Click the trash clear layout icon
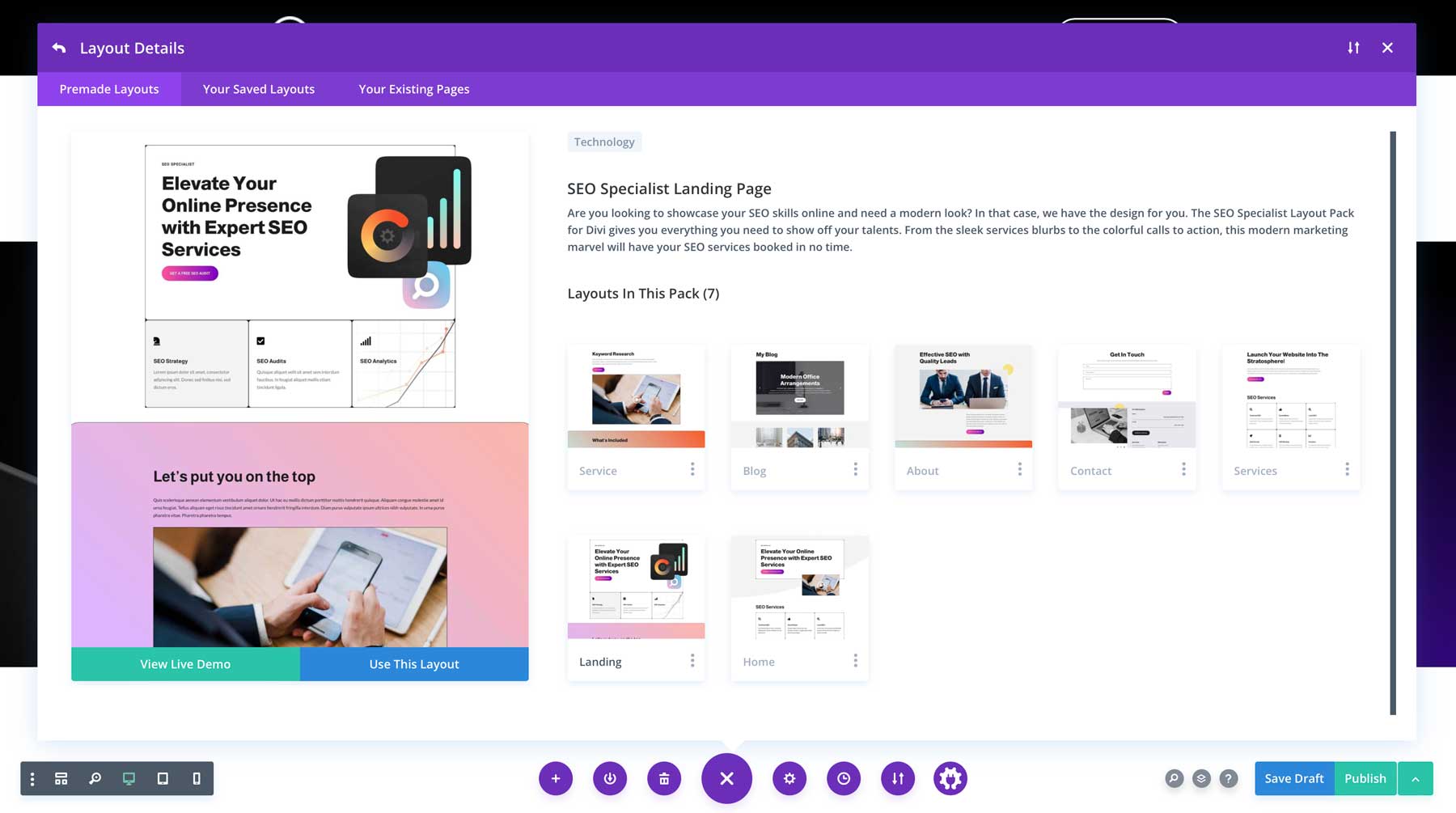Viewport: 1456px width, 813px height. click(x=664, y=778)
